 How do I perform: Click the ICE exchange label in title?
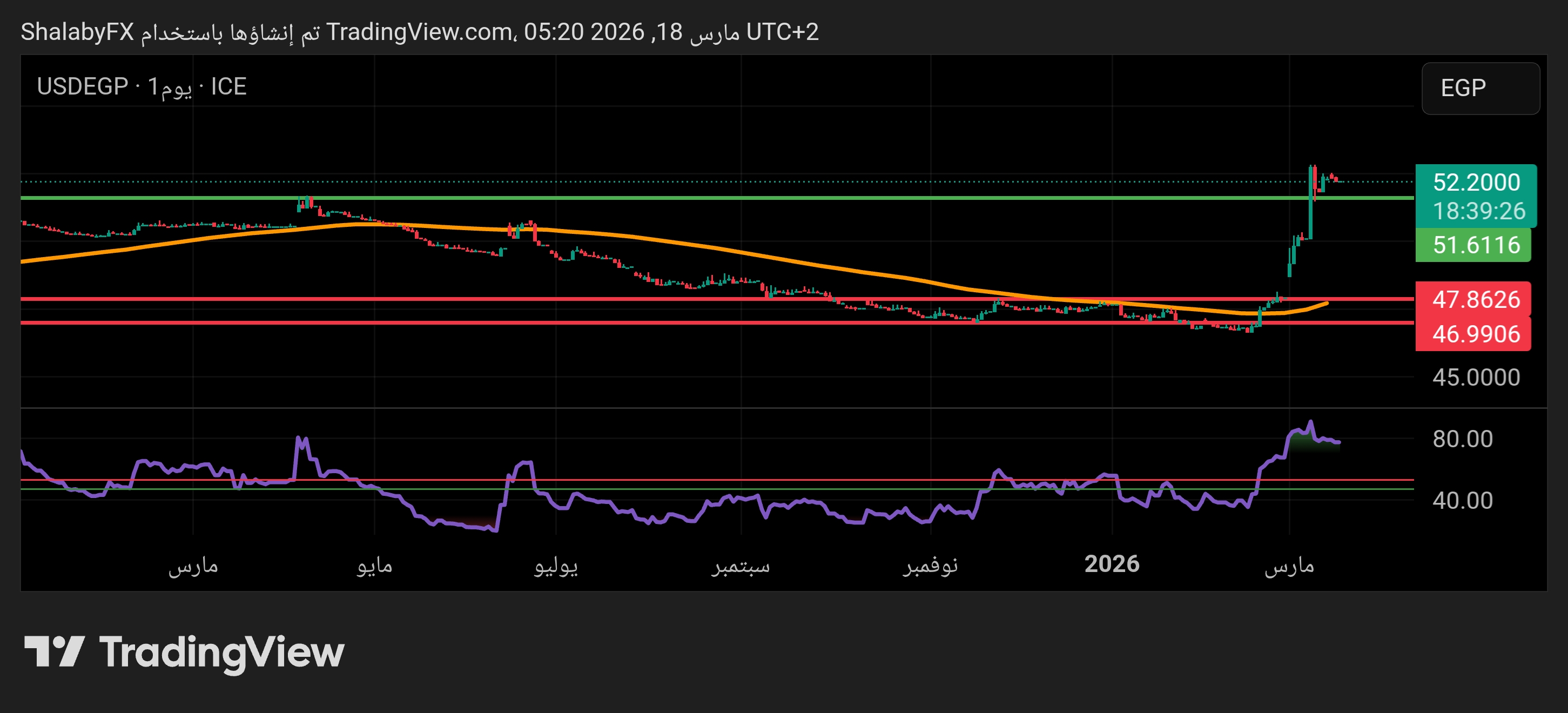click(228, 86)
